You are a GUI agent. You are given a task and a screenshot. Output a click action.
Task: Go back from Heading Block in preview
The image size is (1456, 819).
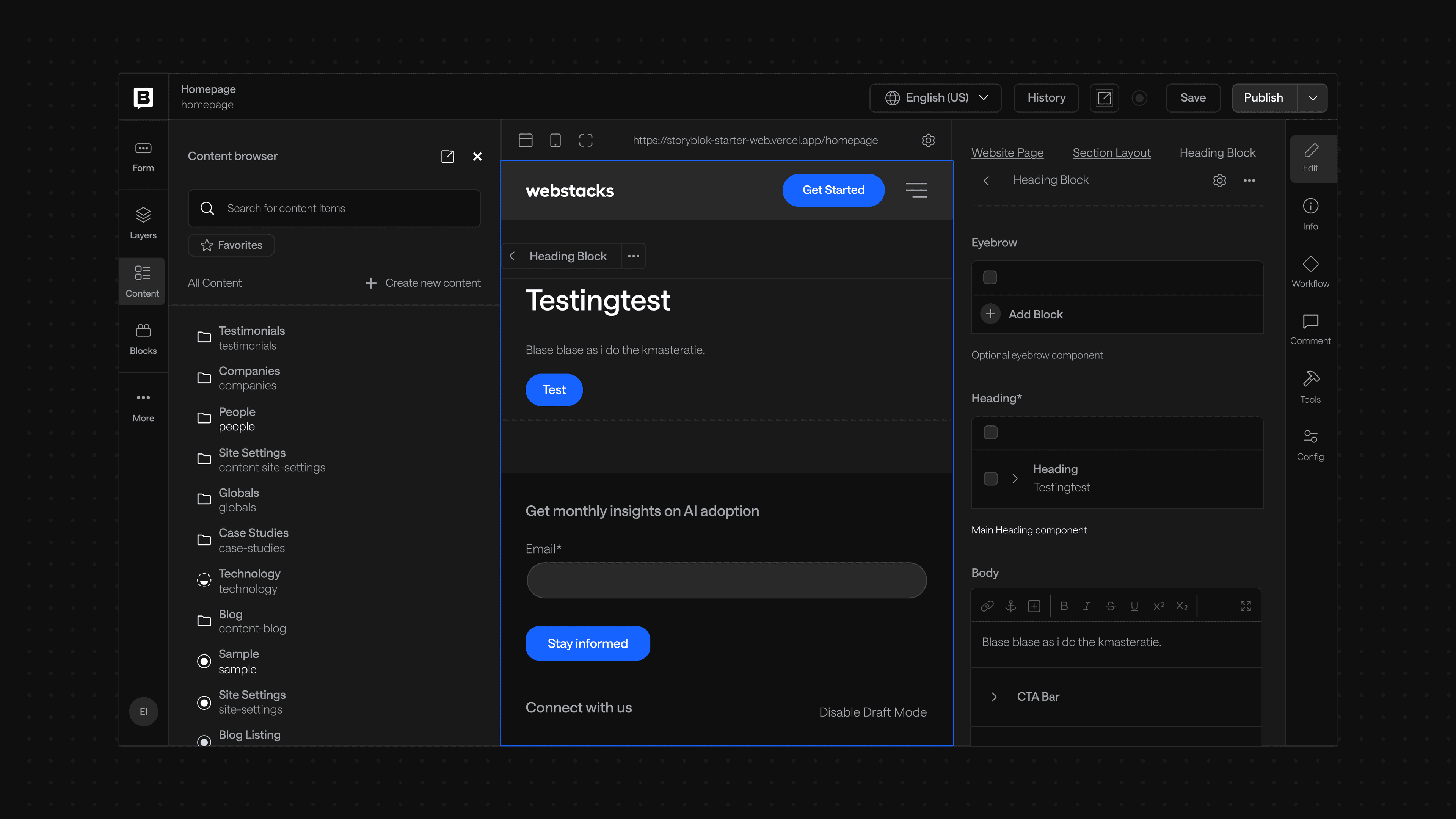click(512, 256)
